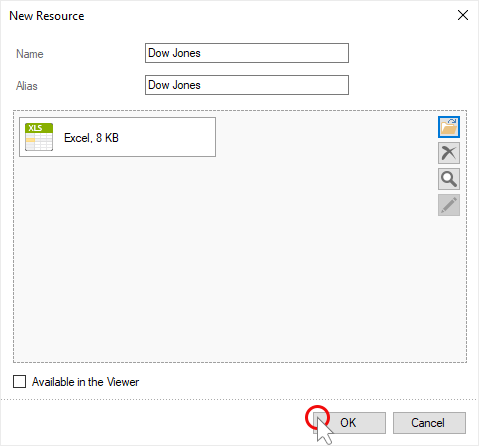Confirm with the OK button
Screen dimensions: 479x446
point(349,423)
